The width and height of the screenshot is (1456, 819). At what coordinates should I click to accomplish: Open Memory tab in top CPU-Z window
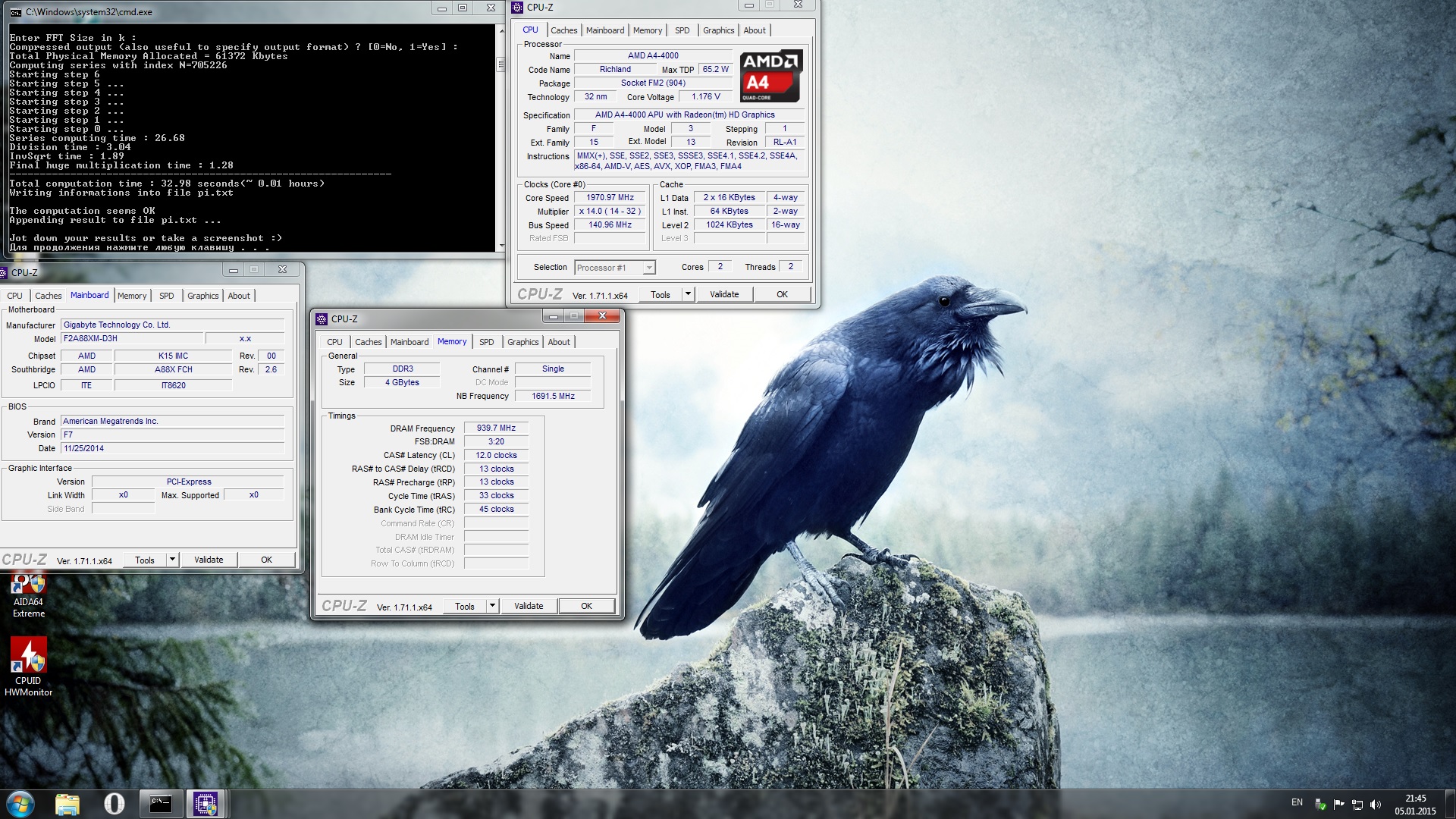[x=648, y=30]
